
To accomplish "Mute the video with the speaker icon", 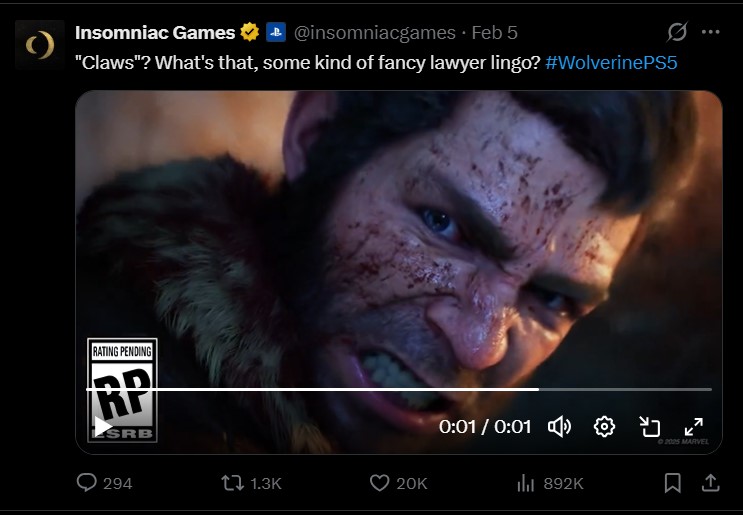I will coord(559,427).
